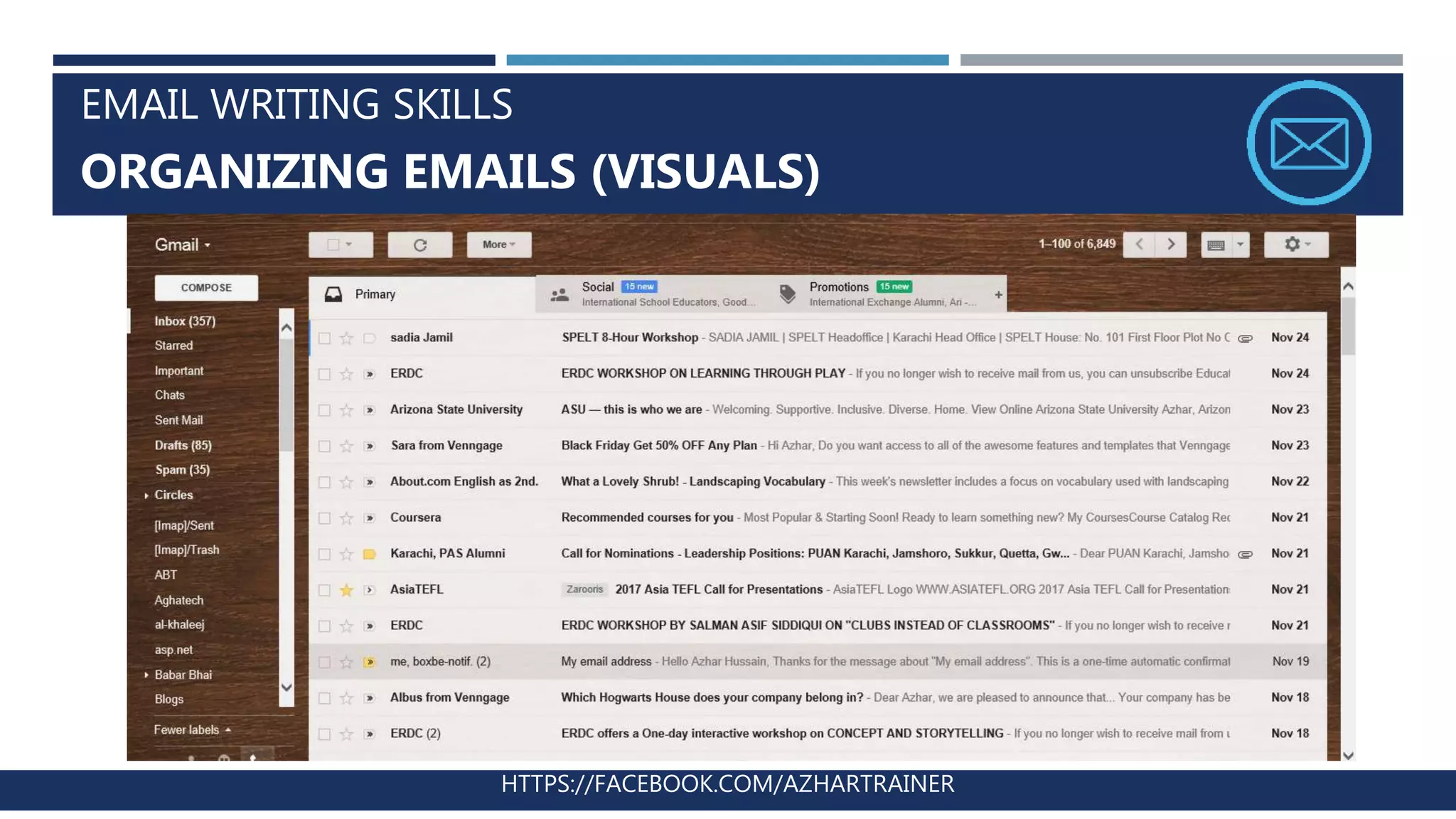The height and width of the screenshot is (819, 1456).
Task: Select checkbox for About.com English as 2nd. email
Action: tap(324, 482)
